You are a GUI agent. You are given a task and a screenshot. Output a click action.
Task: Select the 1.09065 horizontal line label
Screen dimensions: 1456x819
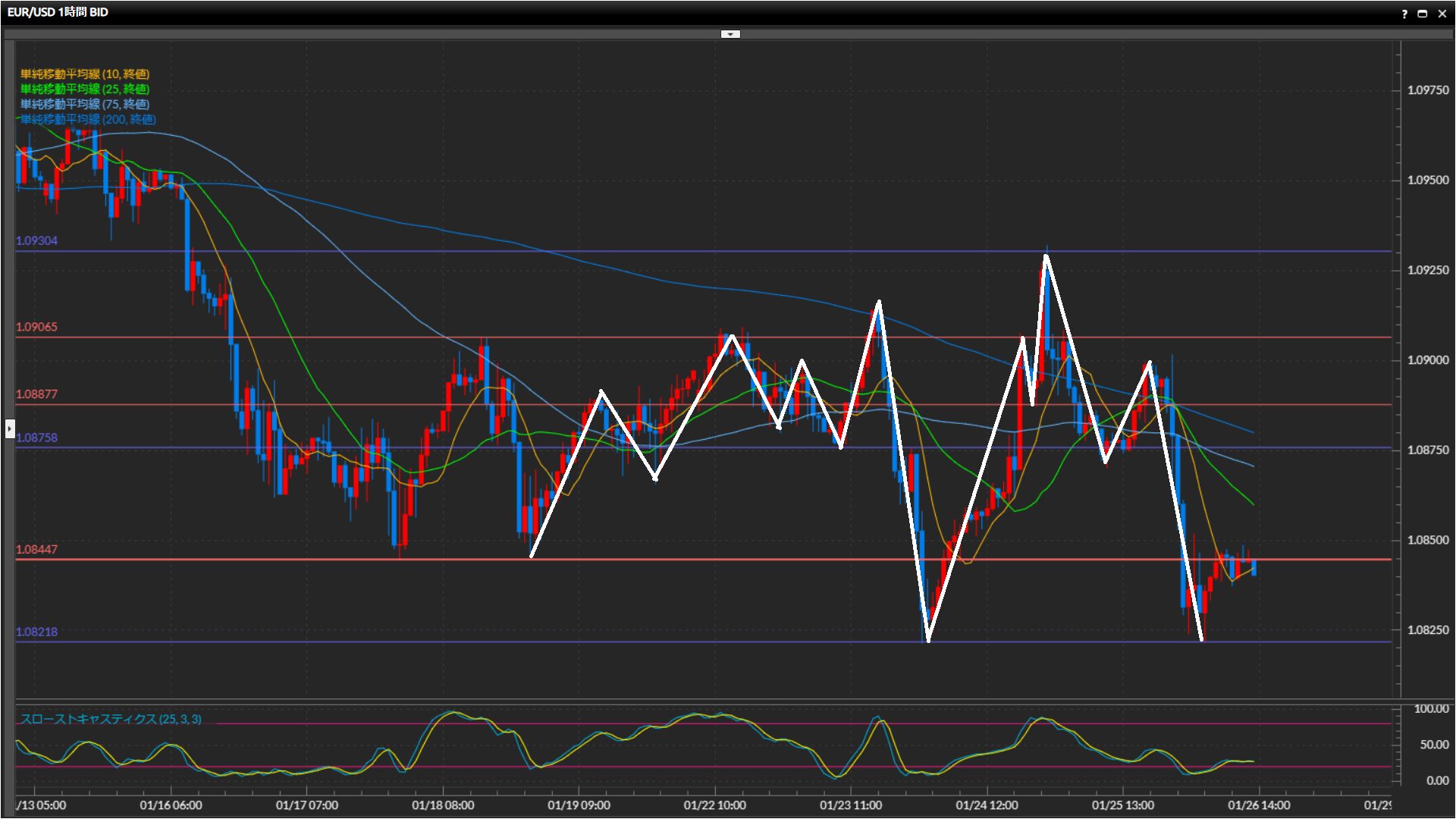tap(36, 328)
